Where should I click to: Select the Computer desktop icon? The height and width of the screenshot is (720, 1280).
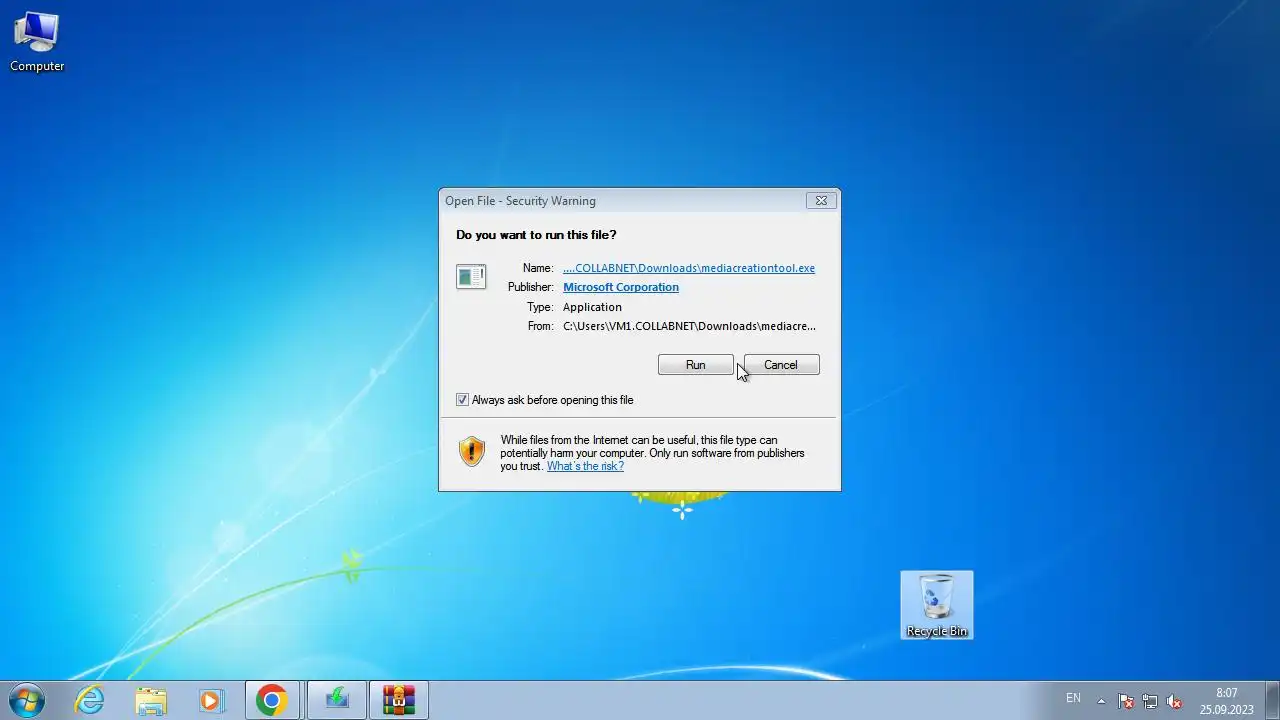[x=37, y=42]
